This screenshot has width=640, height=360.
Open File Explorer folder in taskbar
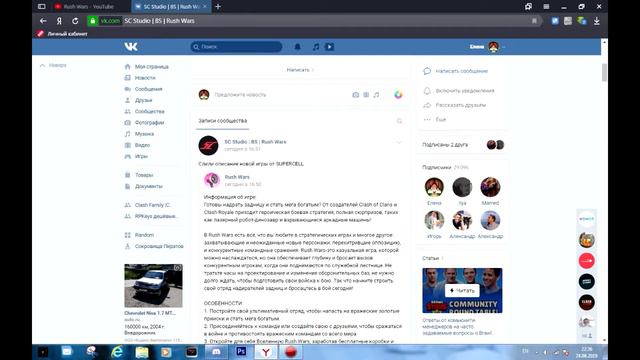pos(142,352)
